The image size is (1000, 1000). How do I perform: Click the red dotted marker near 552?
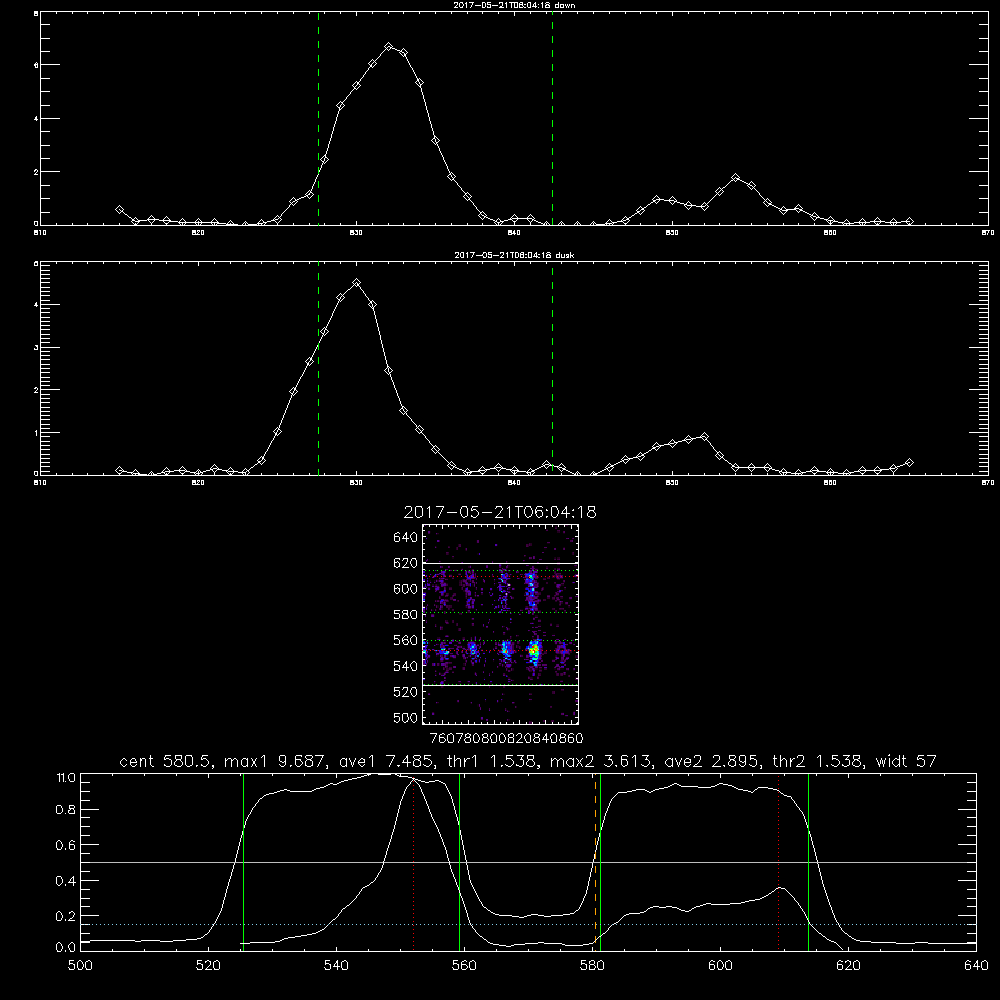tap(414, 862)
